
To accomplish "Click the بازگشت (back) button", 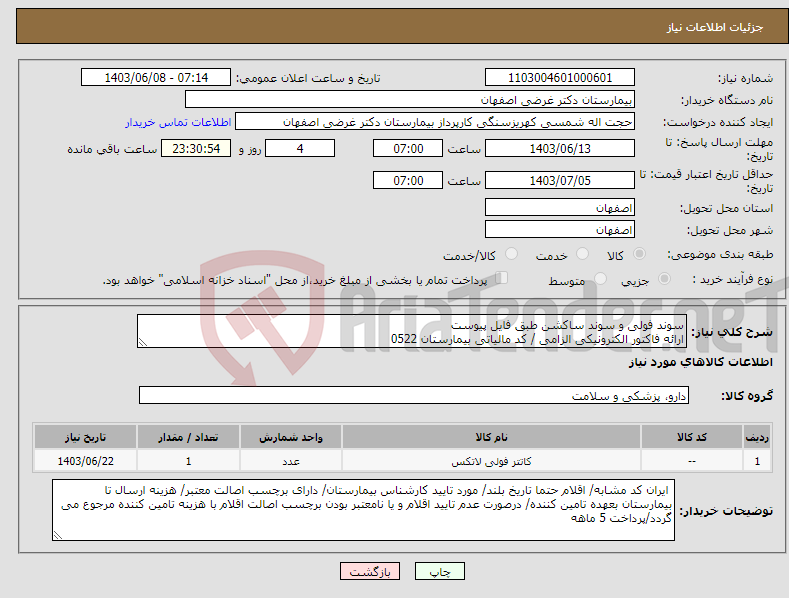I will click(x=370, y=571).
